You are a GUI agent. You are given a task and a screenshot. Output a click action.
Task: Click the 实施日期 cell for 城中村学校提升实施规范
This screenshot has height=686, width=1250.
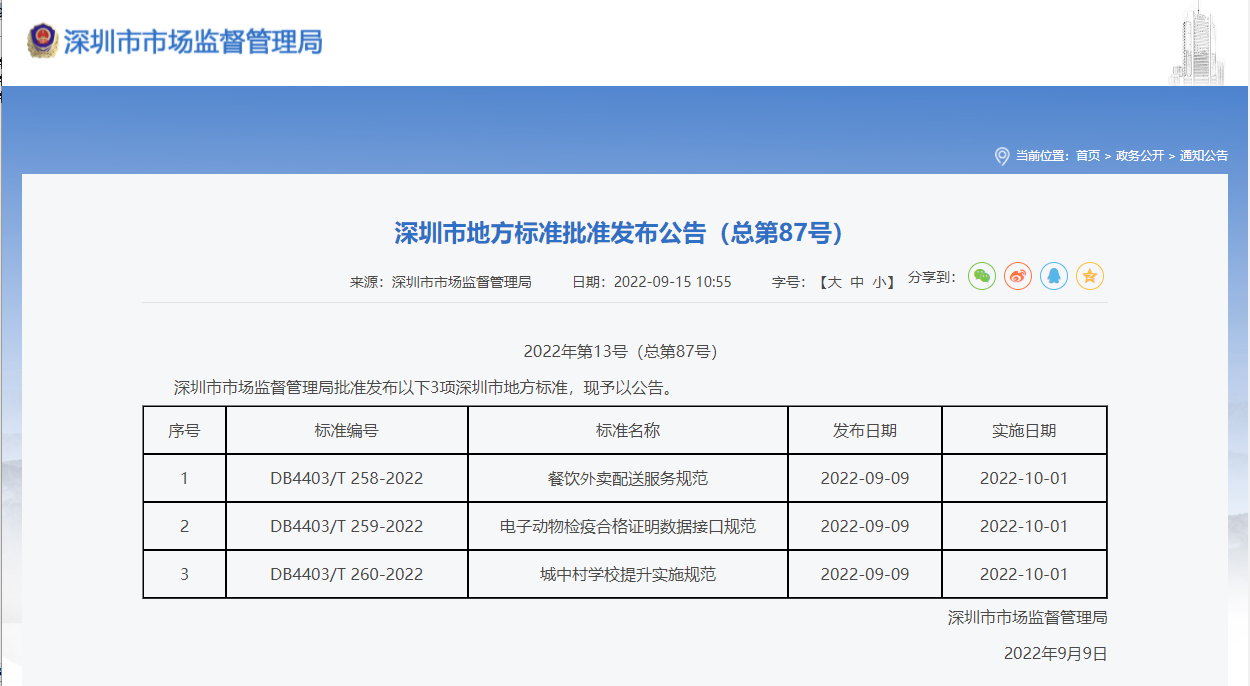1024,574
